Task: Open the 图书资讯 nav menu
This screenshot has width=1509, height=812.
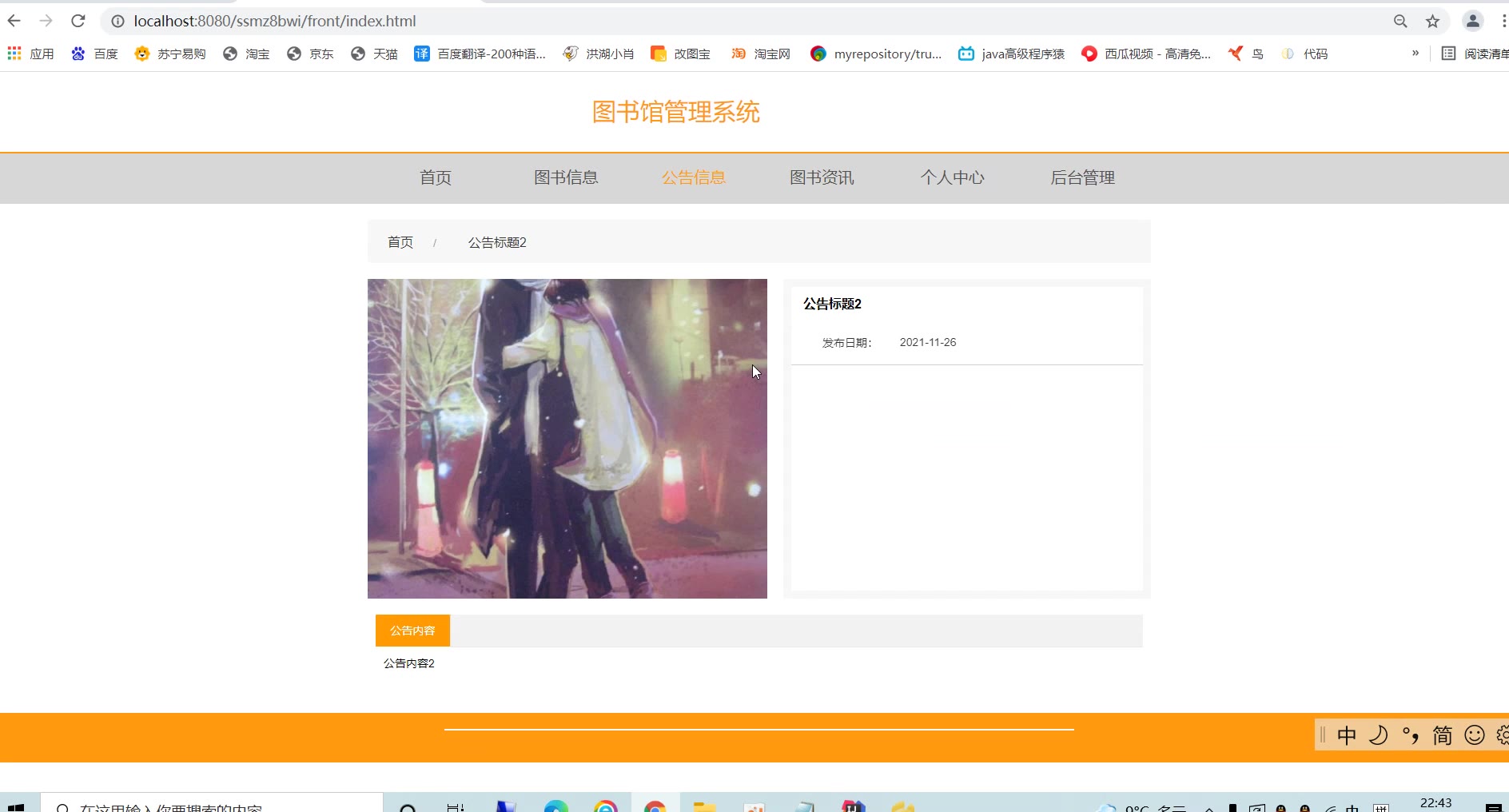Action: pos(822,177)
